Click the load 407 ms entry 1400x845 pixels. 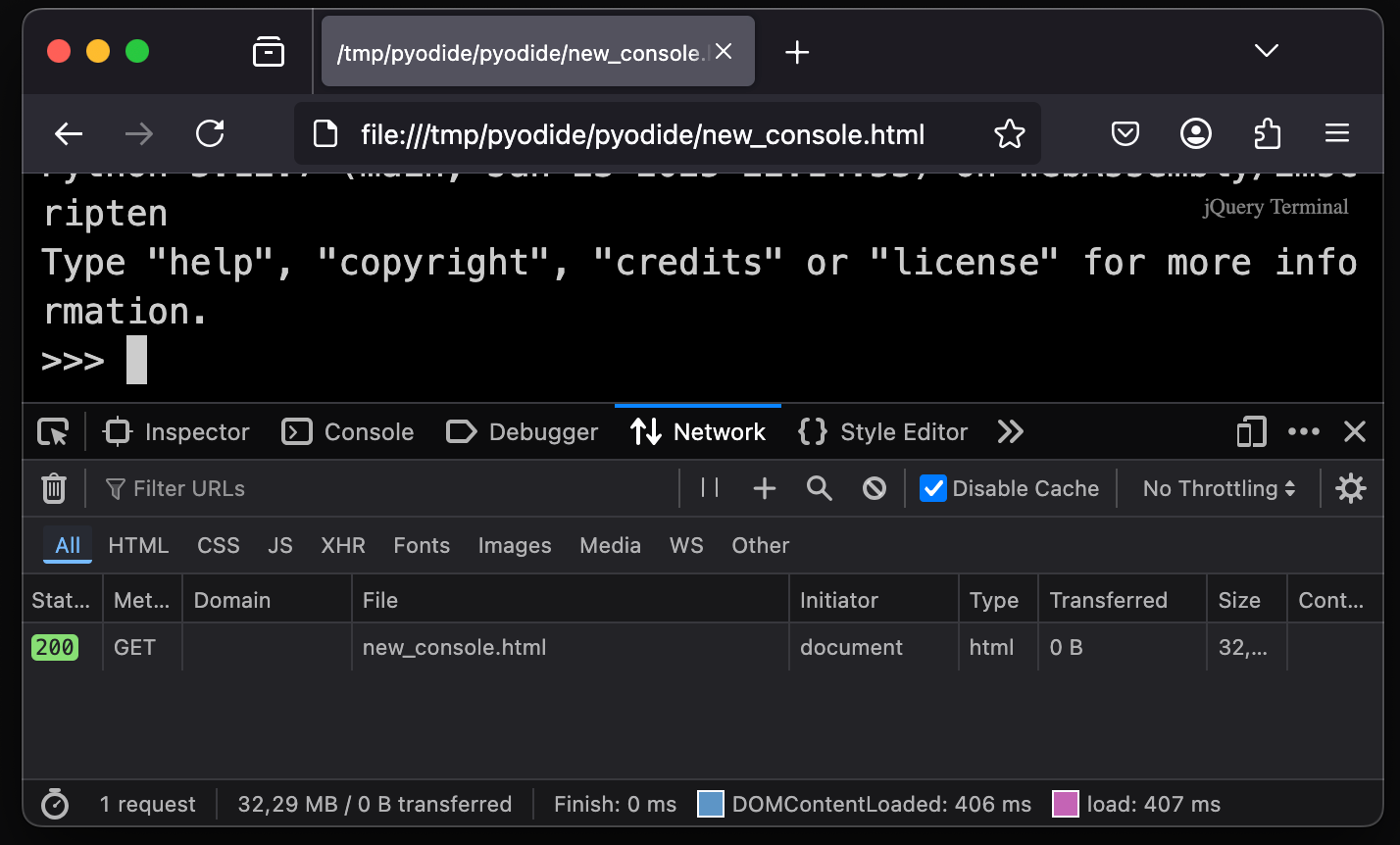[x=1136, y=805]
